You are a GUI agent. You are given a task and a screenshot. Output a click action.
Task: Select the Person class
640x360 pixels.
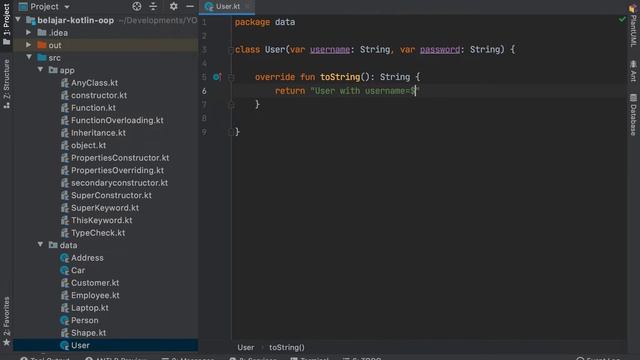tap(84, 320)
